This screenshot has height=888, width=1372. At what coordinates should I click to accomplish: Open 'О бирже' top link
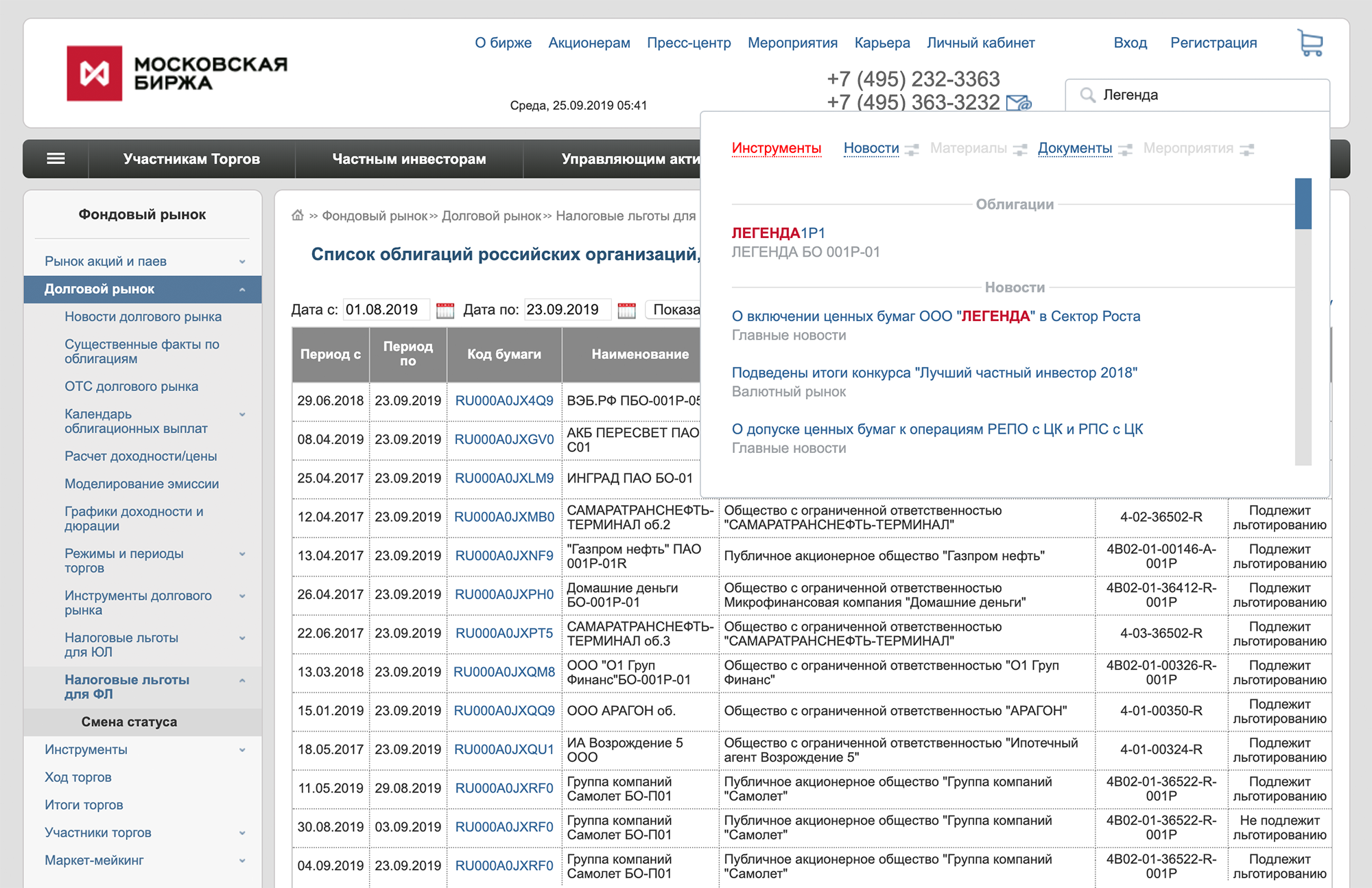coord(503,43)
